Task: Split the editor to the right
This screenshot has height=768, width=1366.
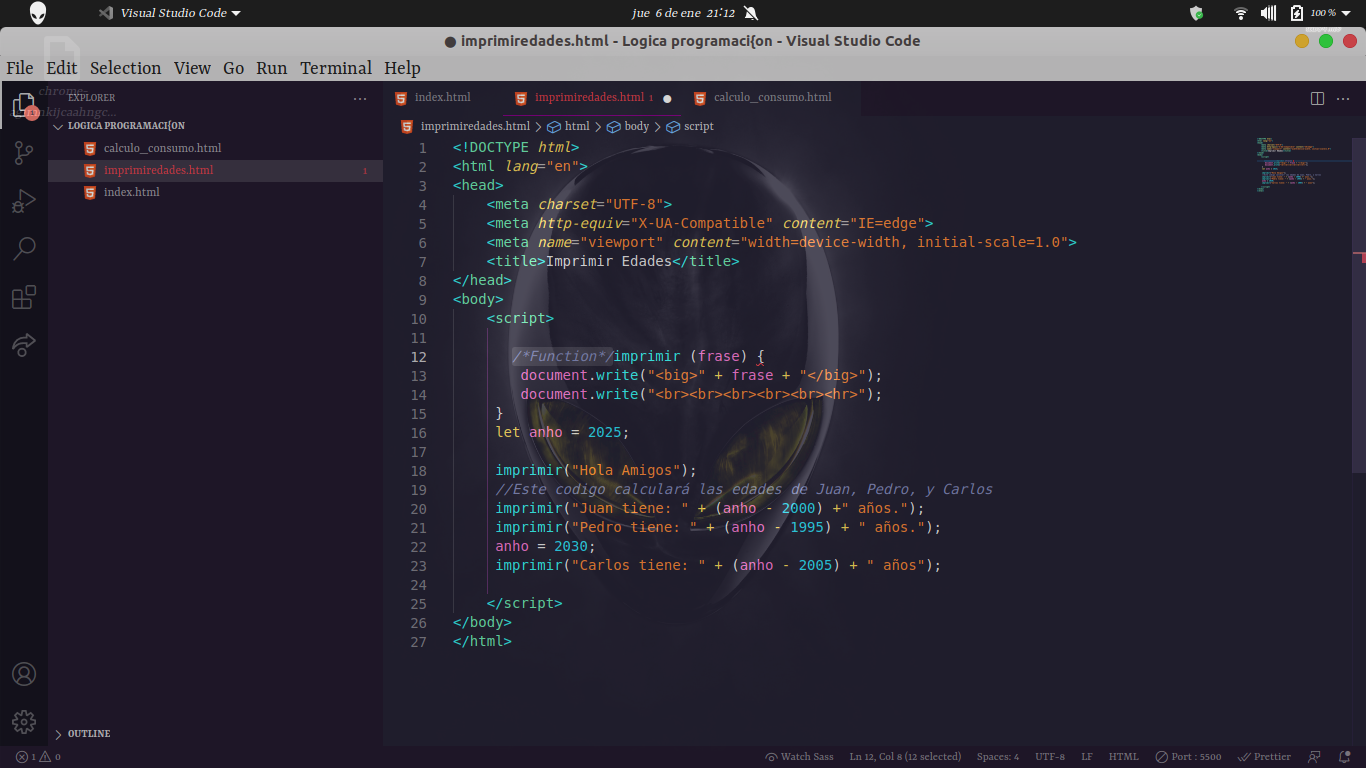Action: [x=1317, y=98]
